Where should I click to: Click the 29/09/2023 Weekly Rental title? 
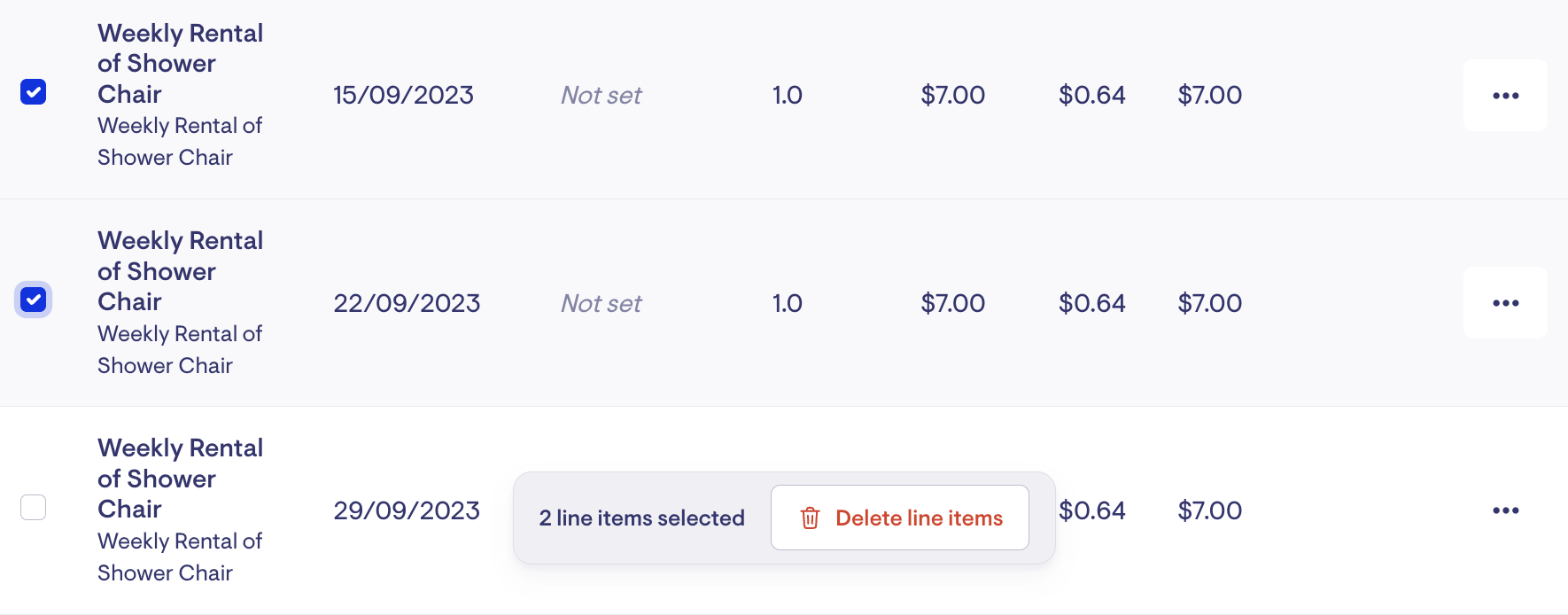180,479
